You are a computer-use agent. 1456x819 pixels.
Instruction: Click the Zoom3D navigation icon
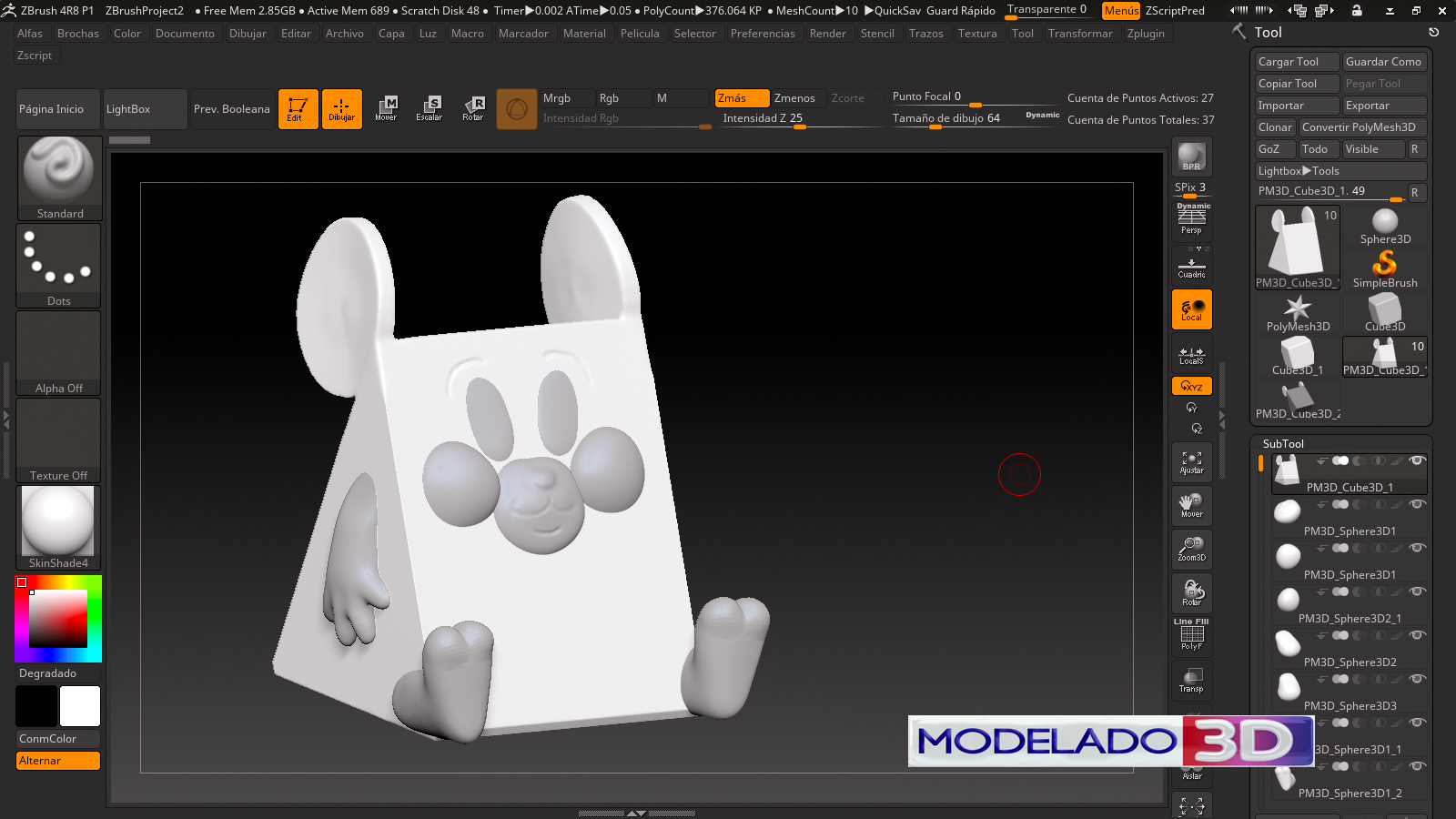pos(1191,549)
